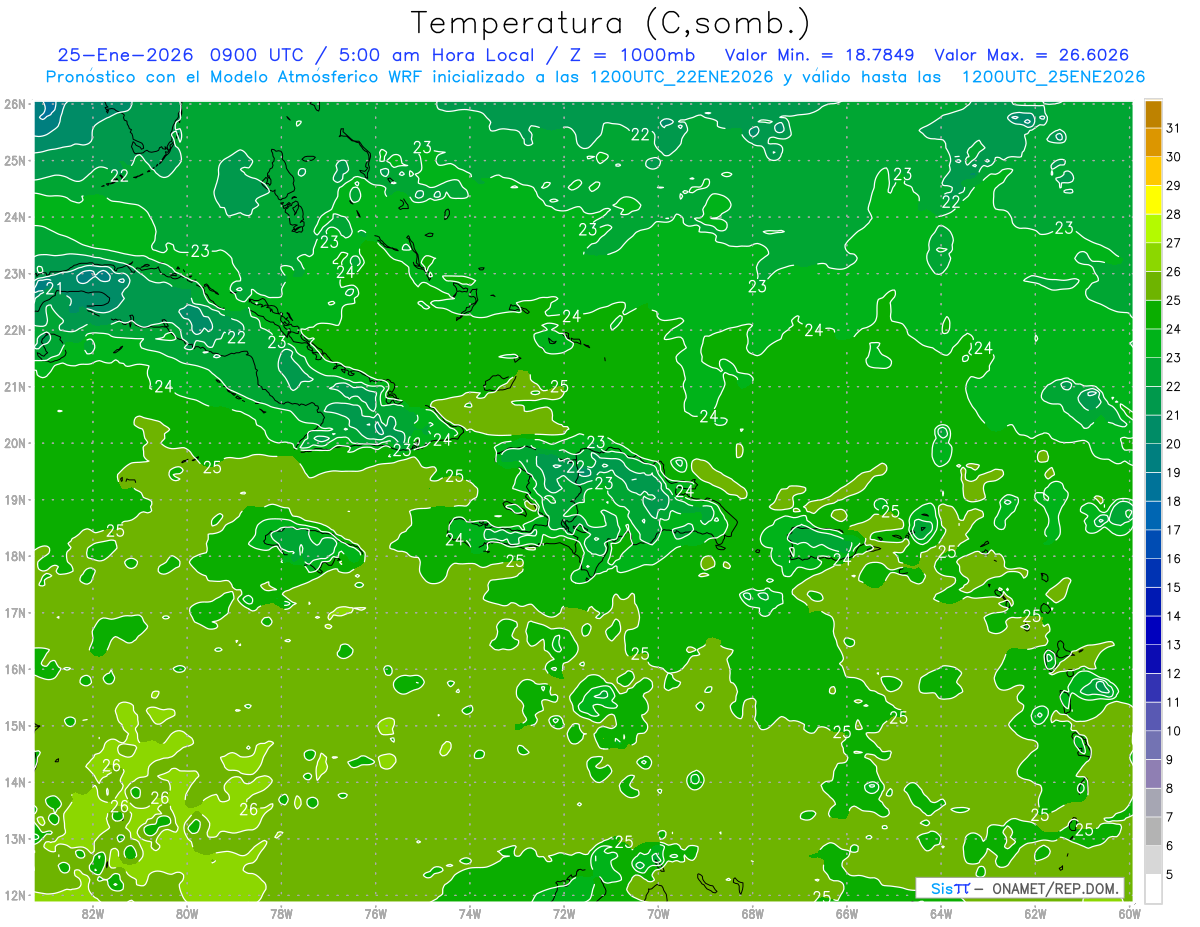
Task: Click the '1200UTC_25ENE2026' valid-until text
Action: pos(1053,77)
